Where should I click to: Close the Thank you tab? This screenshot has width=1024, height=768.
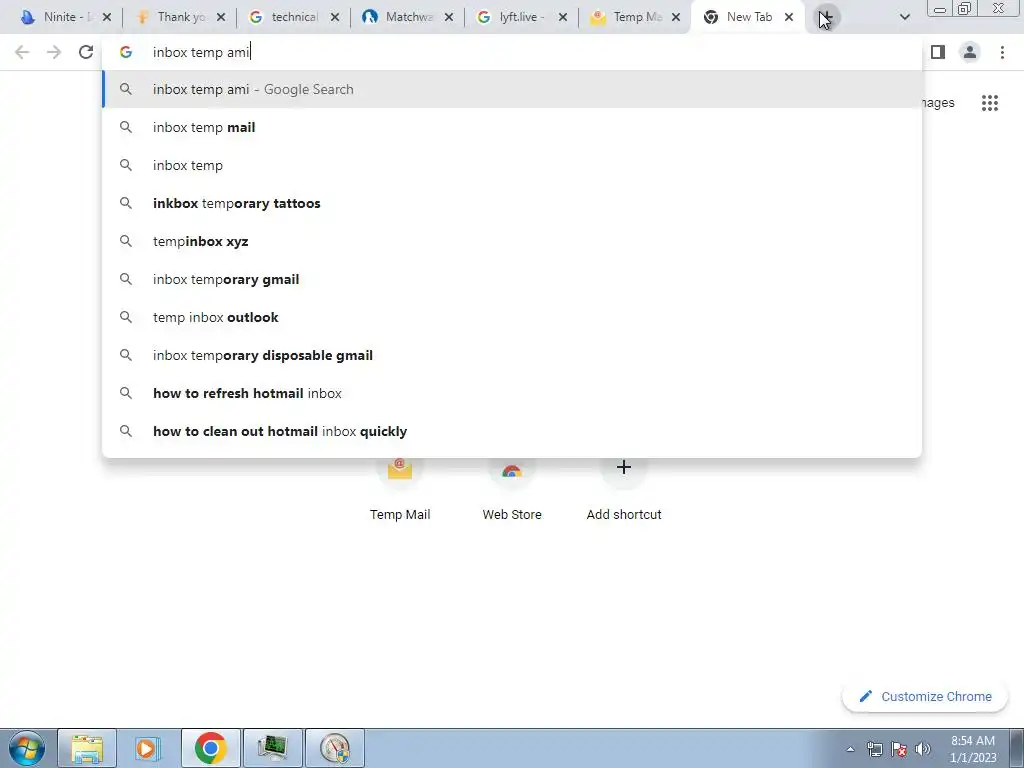221,17
